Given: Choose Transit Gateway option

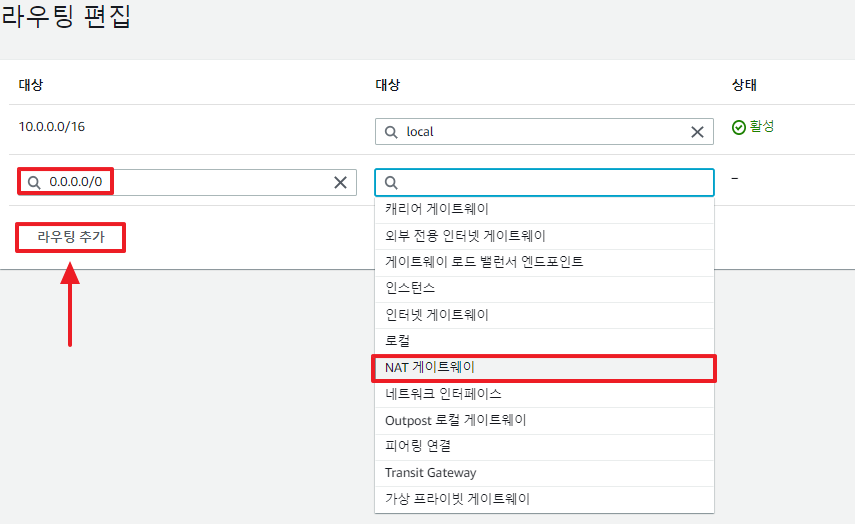Looking at the screenshot, I should point(544,473).
